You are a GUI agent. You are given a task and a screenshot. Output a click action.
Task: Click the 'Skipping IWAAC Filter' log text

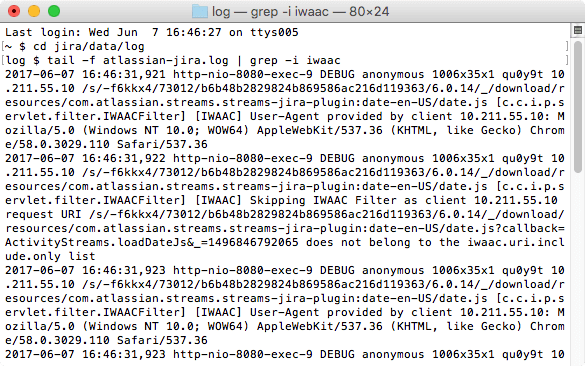tap(323, 200)
